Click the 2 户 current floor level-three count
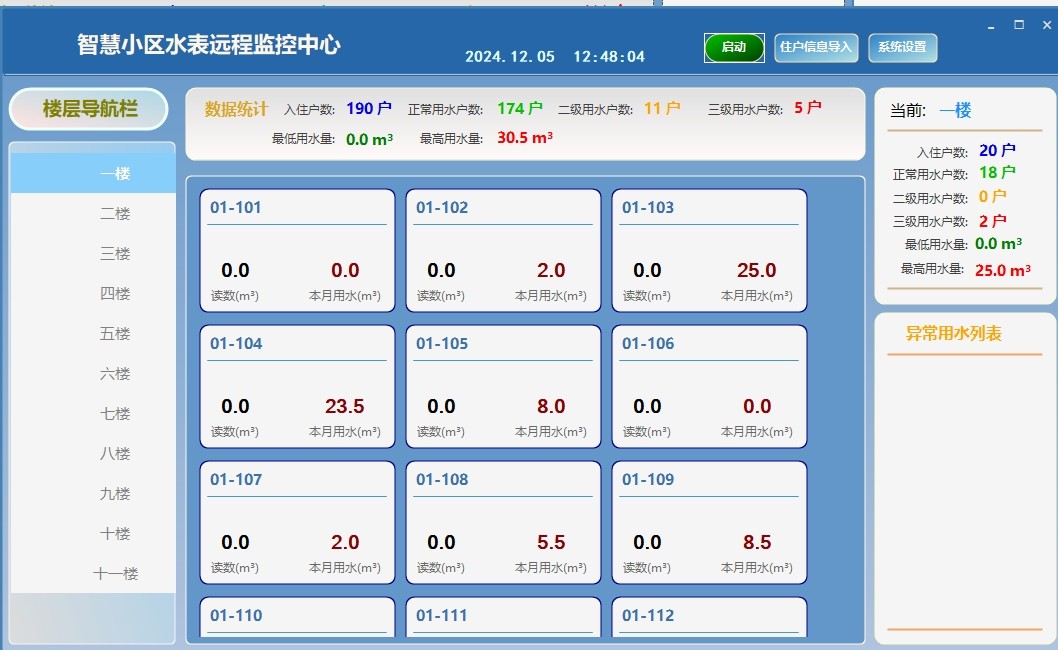This screenshot has height=650, width=1058. point(993,221)
